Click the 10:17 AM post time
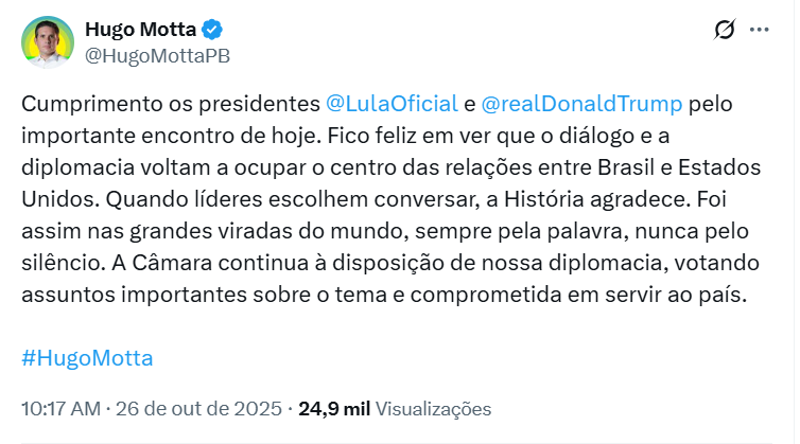The image size is (800, 444). click(x=61, y=408)
